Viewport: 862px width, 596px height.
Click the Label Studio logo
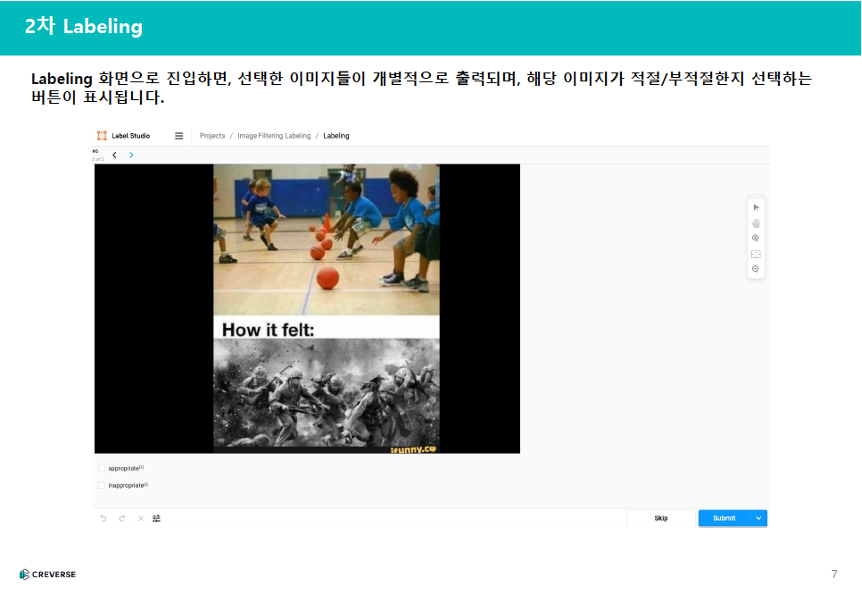123,136
